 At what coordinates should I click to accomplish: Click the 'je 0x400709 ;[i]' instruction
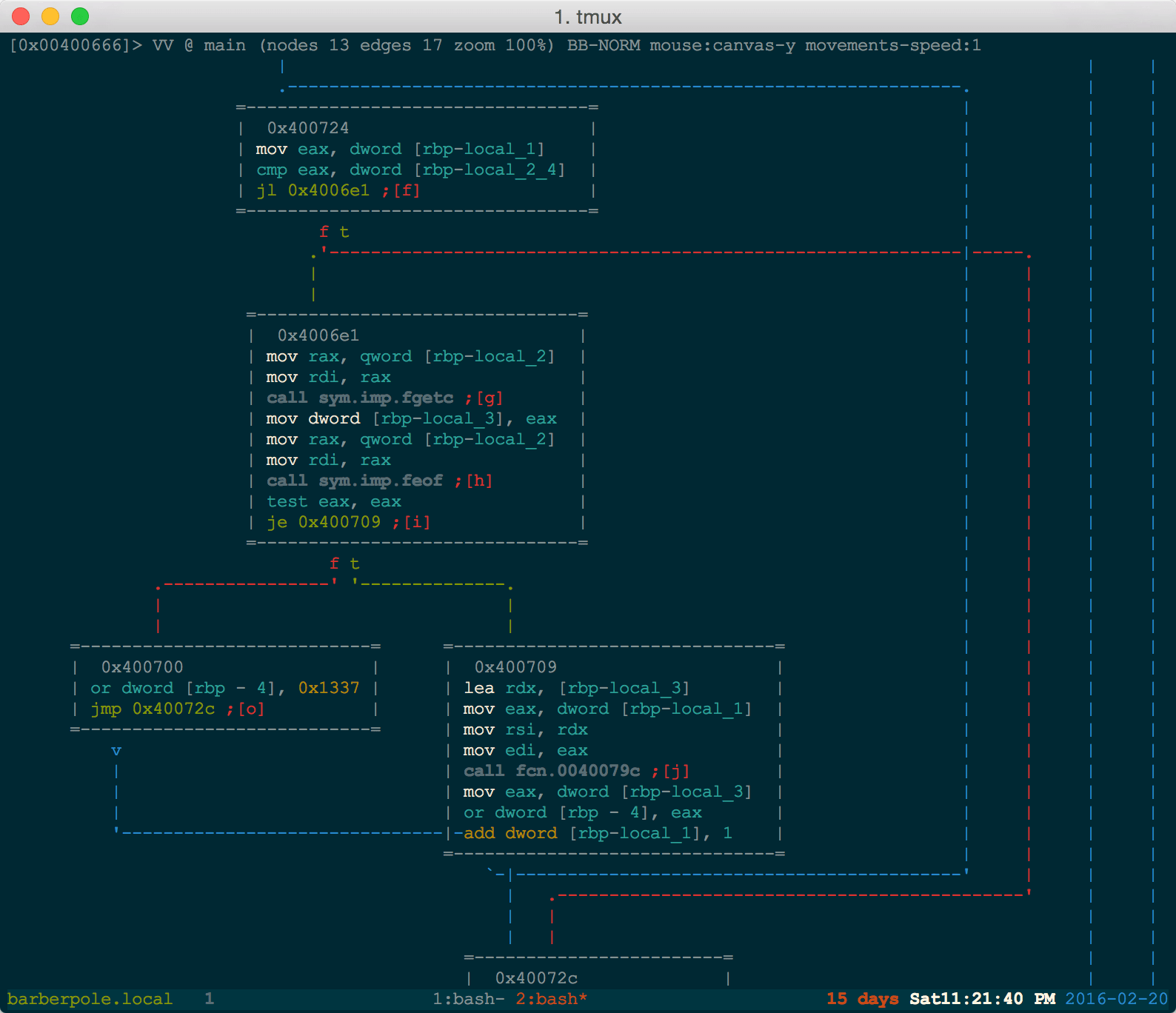(349, 522)
